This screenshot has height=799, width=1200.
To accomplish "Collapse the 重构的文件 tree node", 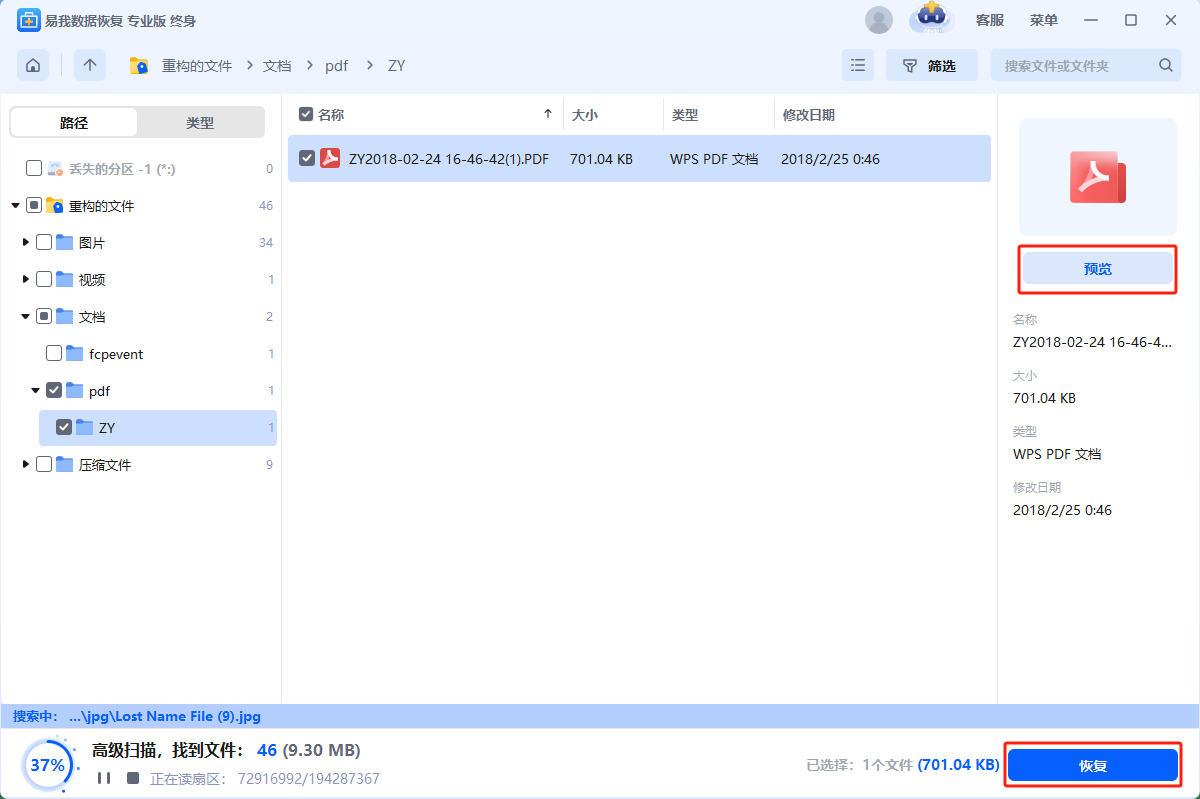I will [x=16, y=206].
